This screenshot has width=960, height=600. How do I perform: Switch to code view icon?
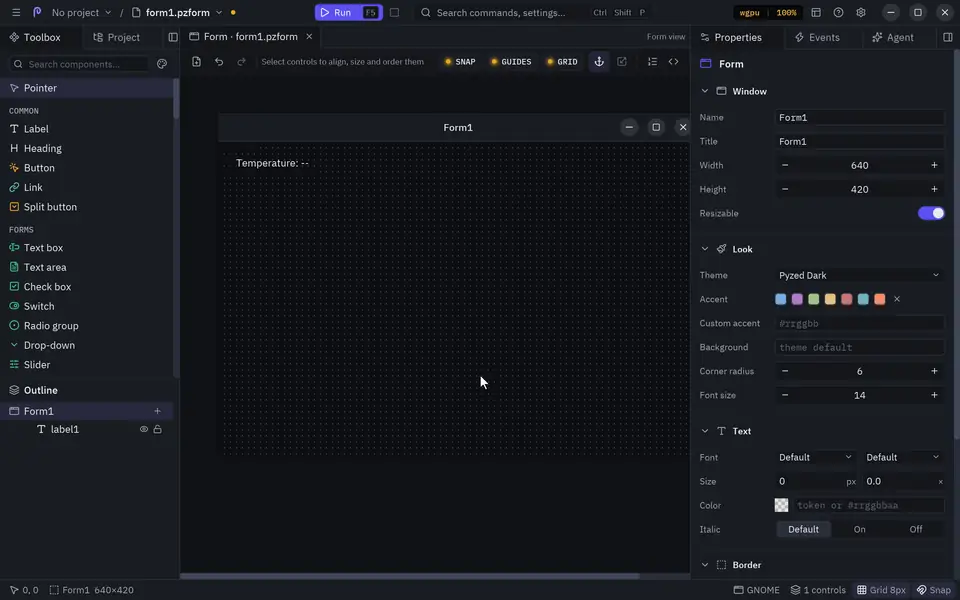(673, 62)
